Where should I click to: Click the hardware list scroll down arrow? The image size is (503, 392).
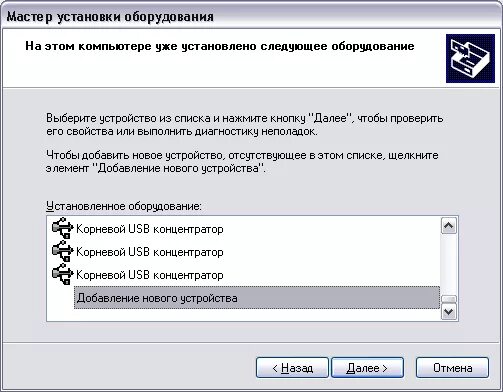click(449, 312)
